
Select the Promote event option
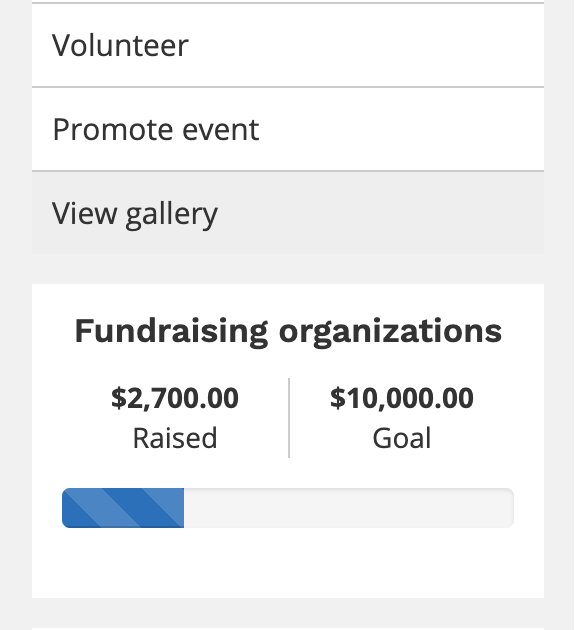pos(288,129)
